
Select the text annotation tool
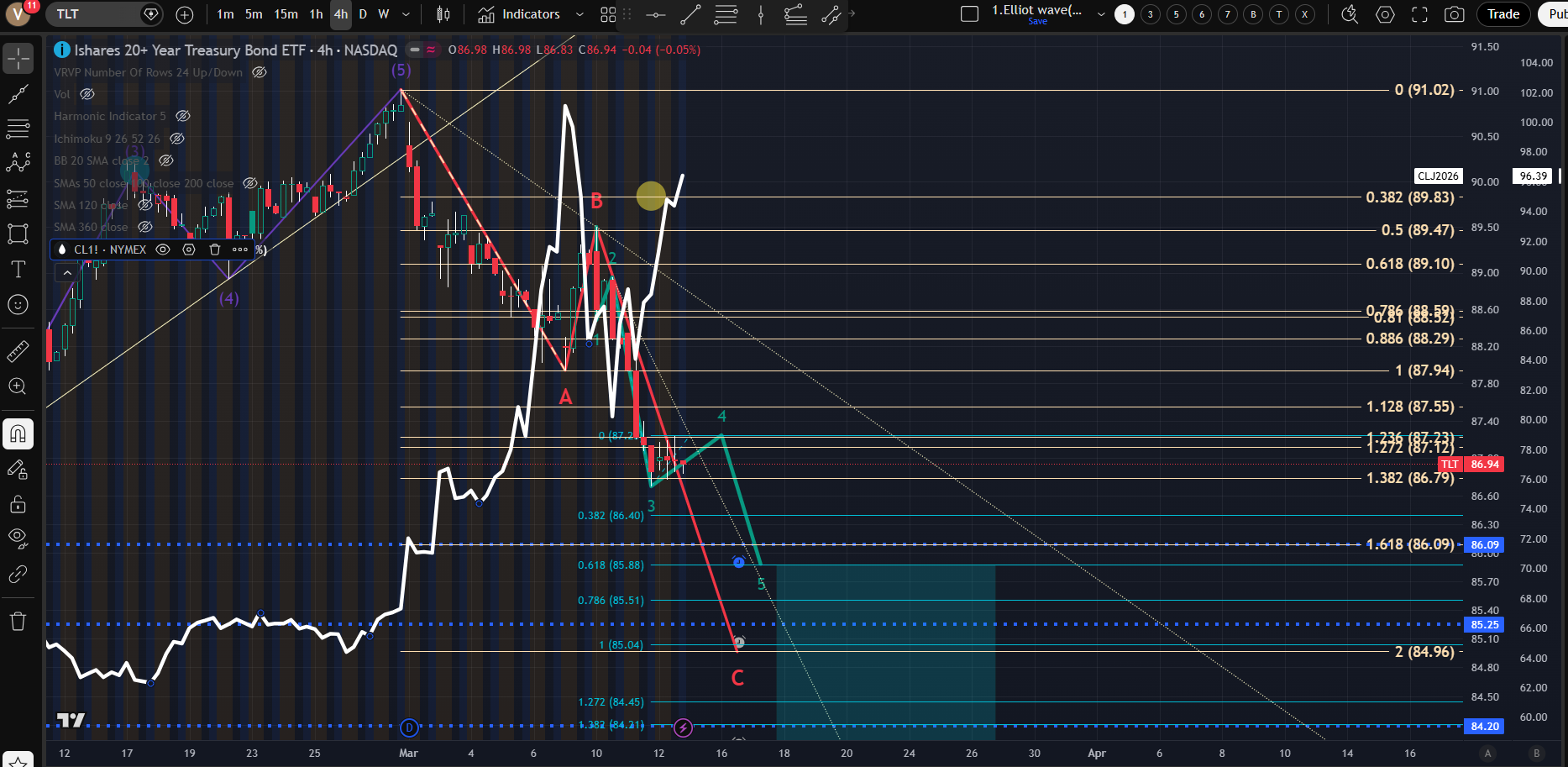tap(18, 269)
